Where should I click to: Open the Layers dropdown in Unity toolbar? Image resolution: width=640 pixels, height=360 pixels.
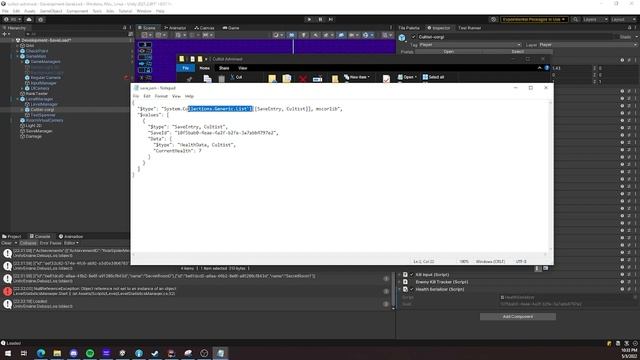[594, 19]
